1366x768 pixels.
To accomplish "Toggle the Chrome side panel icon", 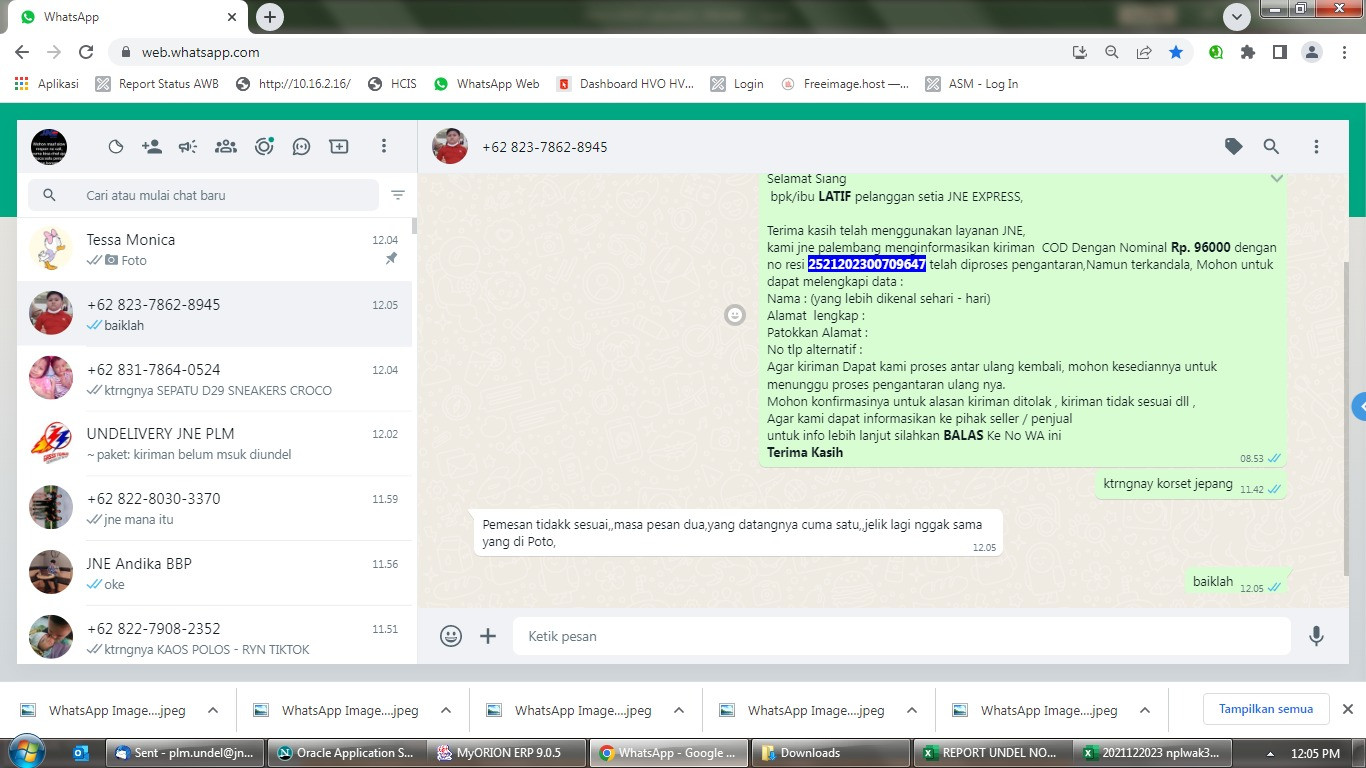I will click(x=1279, y=52).
